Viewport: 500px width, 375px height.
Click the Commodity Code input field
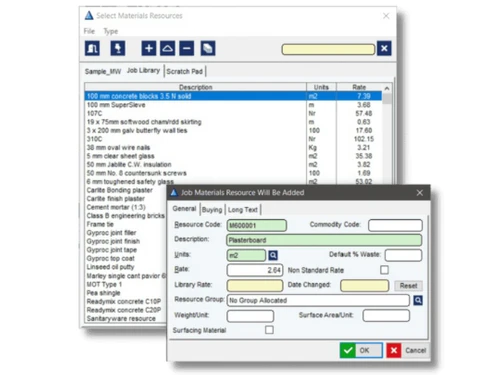point(395,225)
